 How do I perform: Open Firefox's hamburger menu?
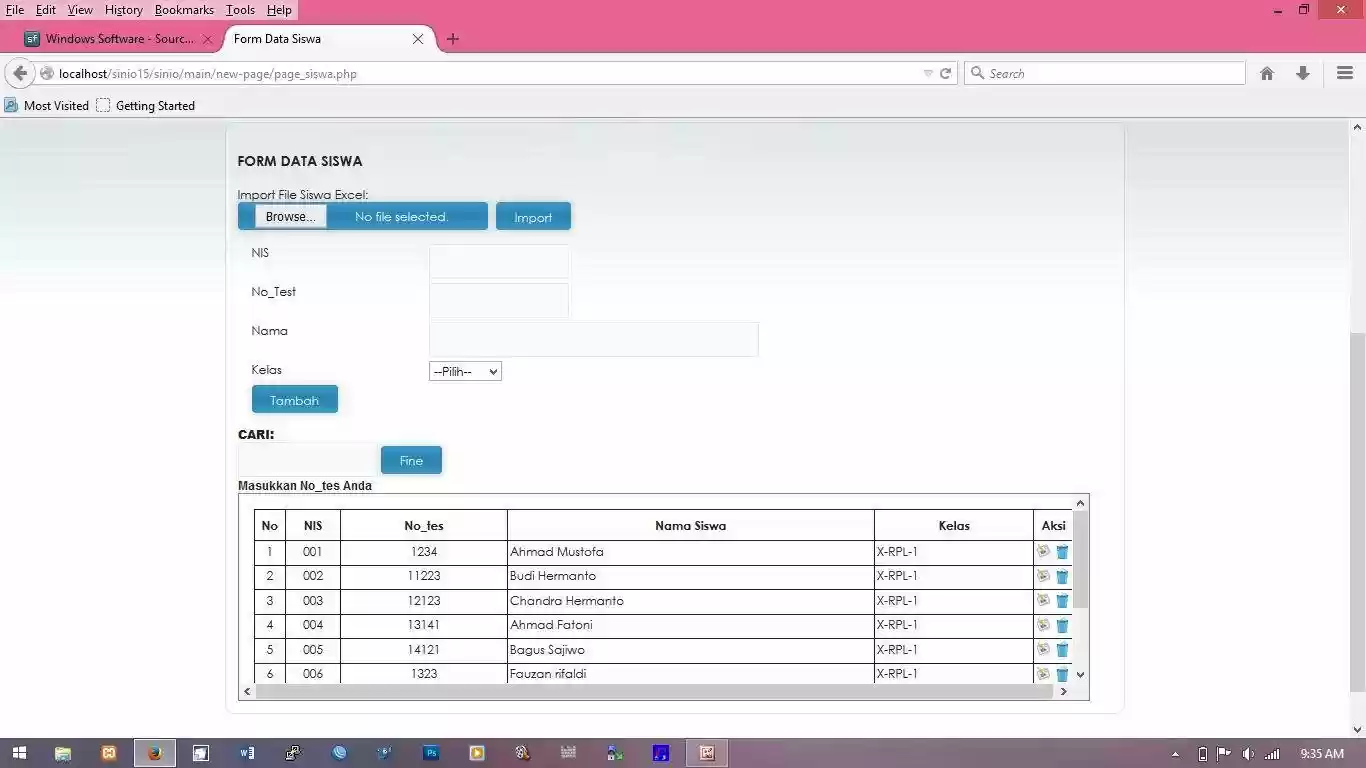point(1344,73)
